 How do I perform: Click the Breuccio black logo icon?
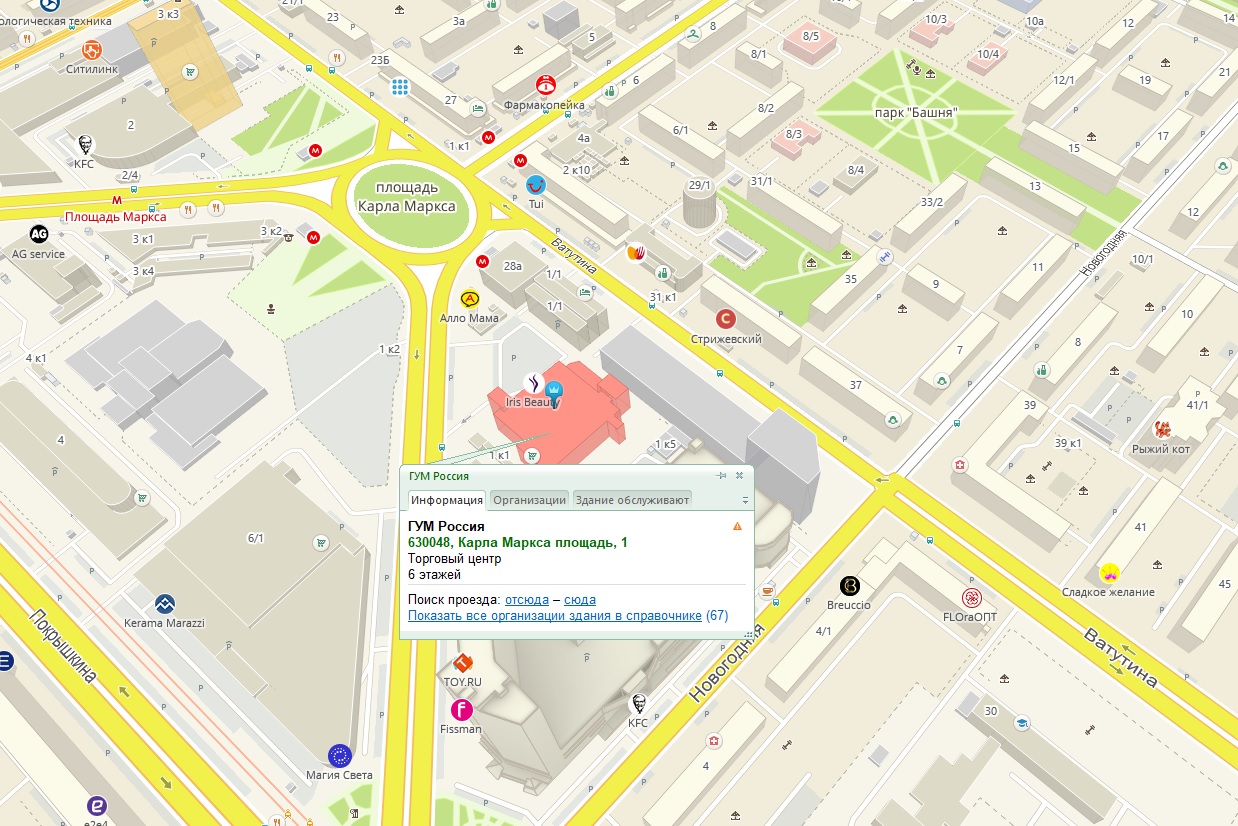[849, 586]
